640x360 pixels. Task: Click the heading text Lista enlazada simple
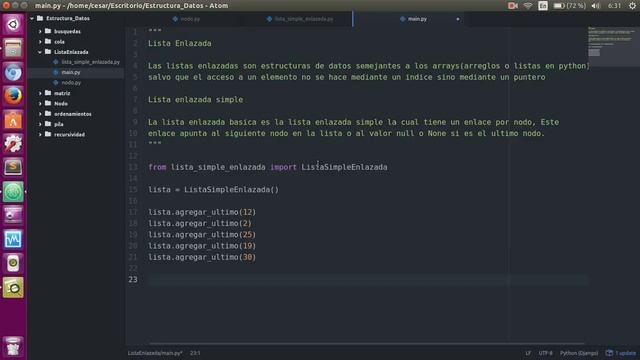point(195,100)
